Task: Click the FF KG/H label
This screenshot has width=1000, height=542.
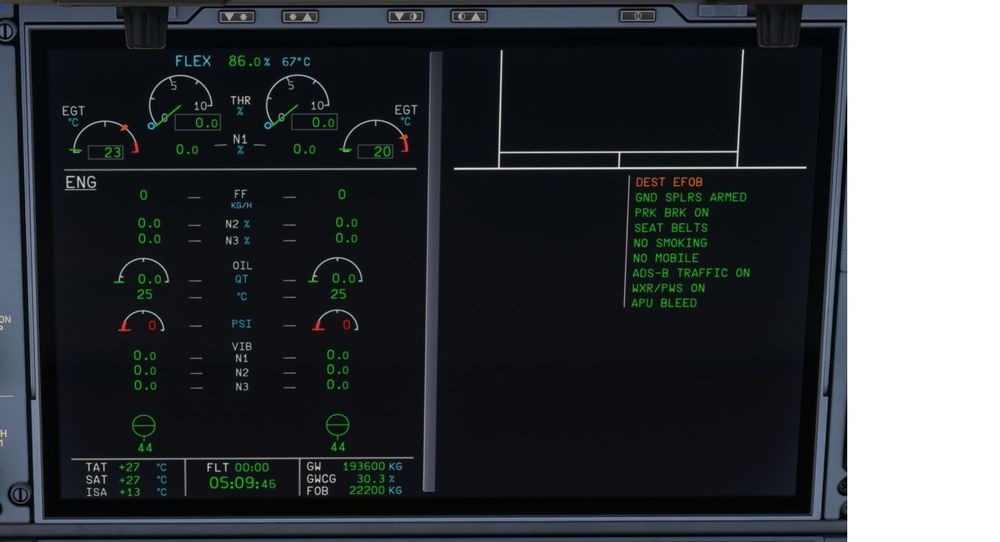Action: tap(240, 198)
